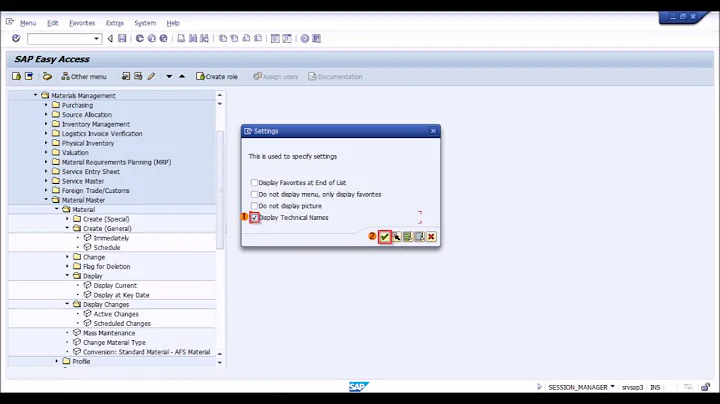Click the Add to Favorites icon
The image size is (720, 404).
pyautogui.click(x=126, y=76)
